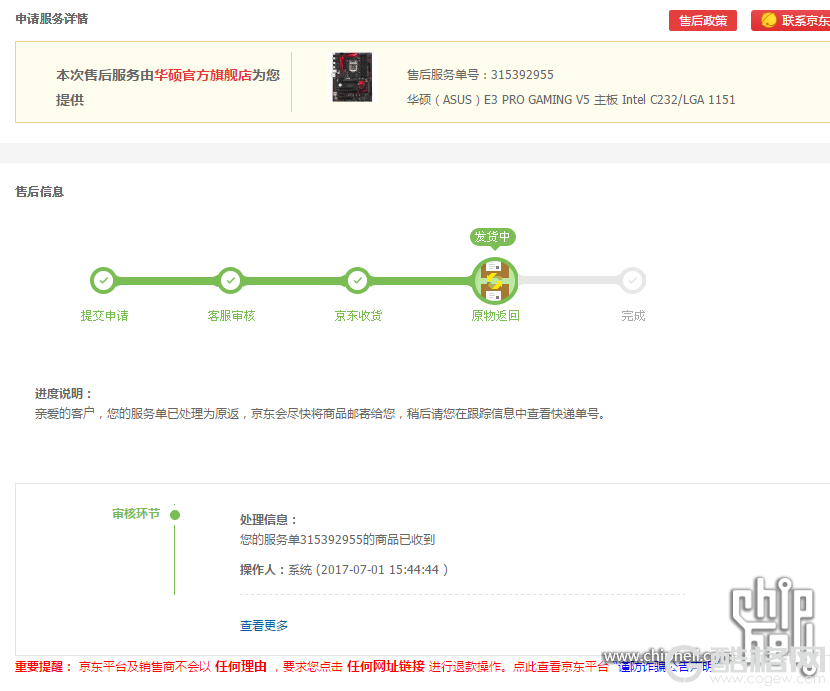The height and width of the screenshot is (691, 830).
Task: Open the 华硕官方旗舰店 store link
Action: click(x=203, y=75)
